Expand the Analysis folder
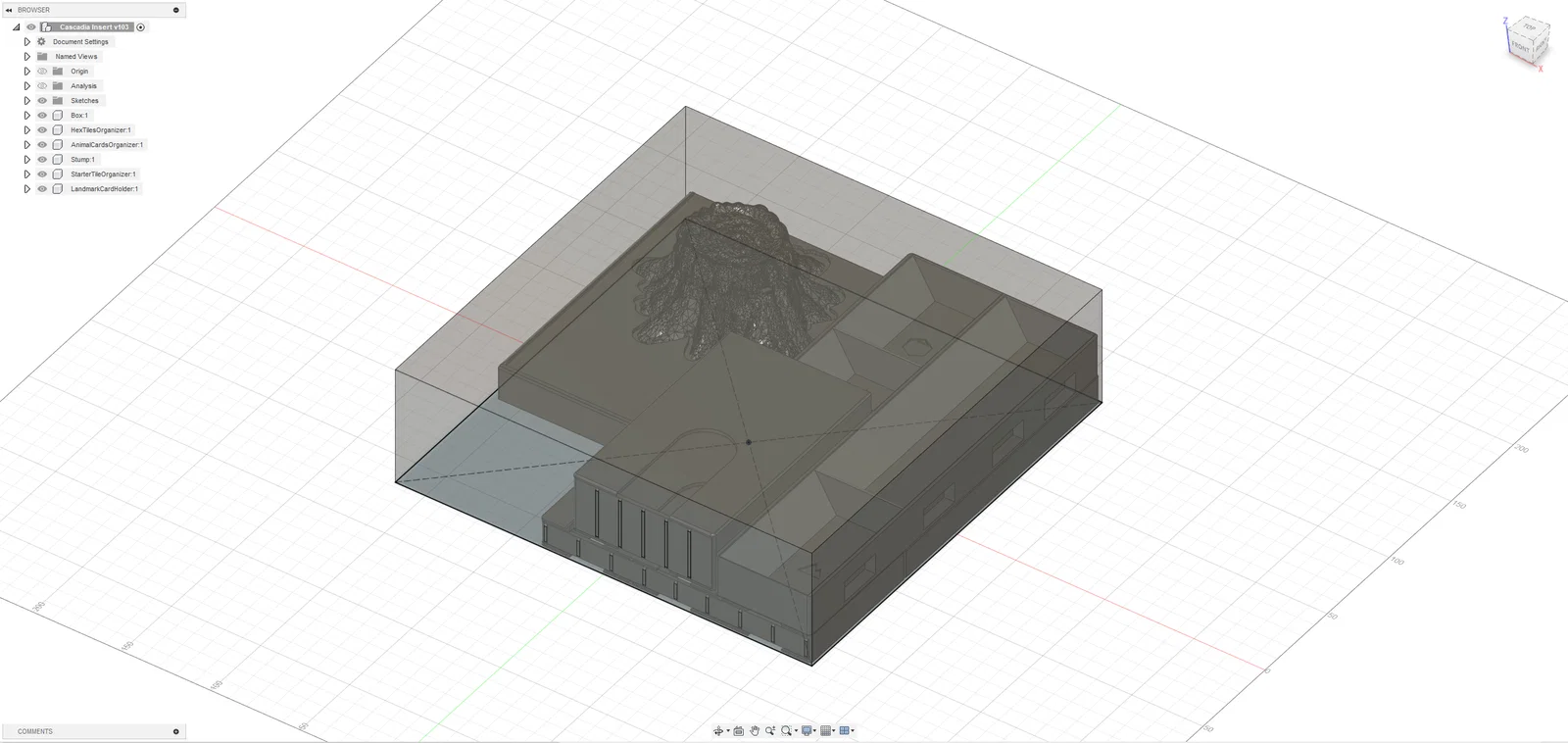This screenshot has height=743, width=1568. [x=27, y=86]
